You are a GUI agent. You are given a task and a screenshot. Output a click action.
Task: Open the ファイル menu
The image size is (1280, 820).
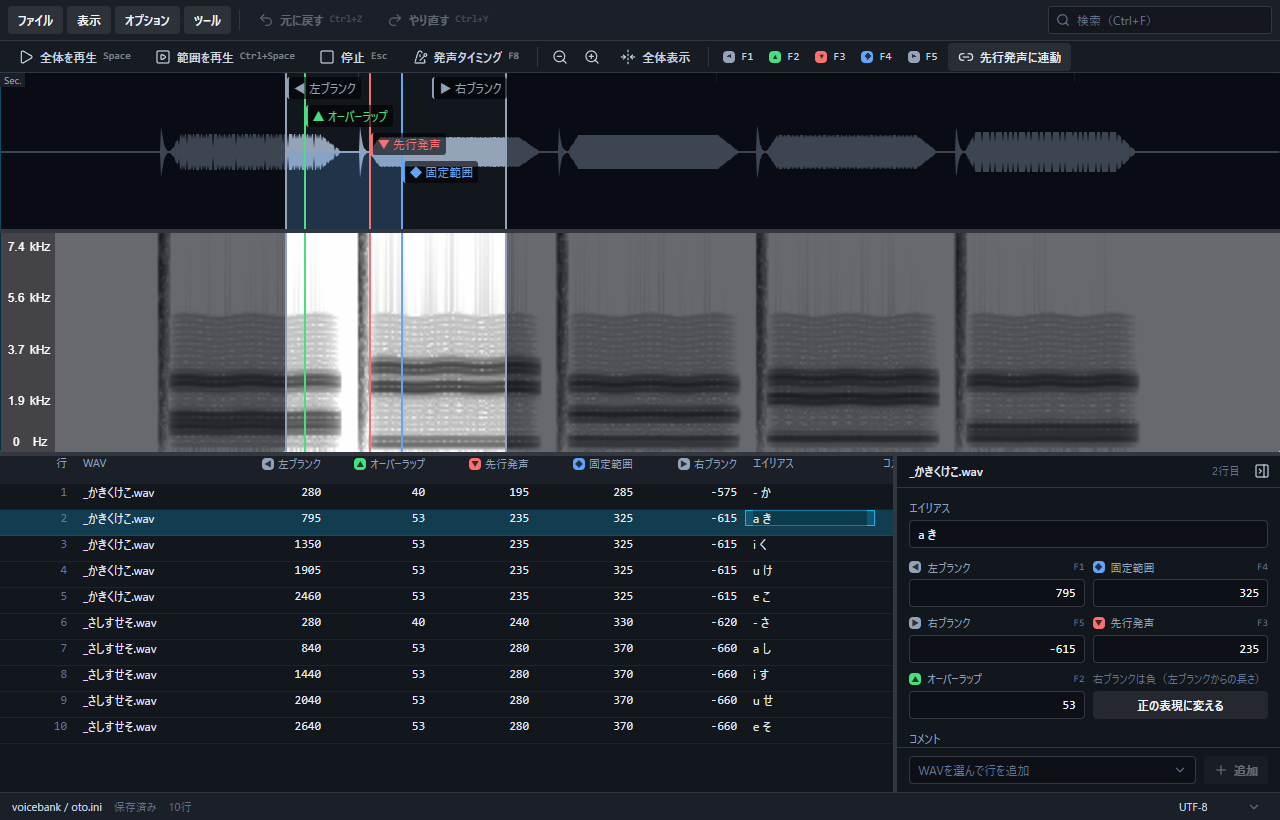[35, 20]
